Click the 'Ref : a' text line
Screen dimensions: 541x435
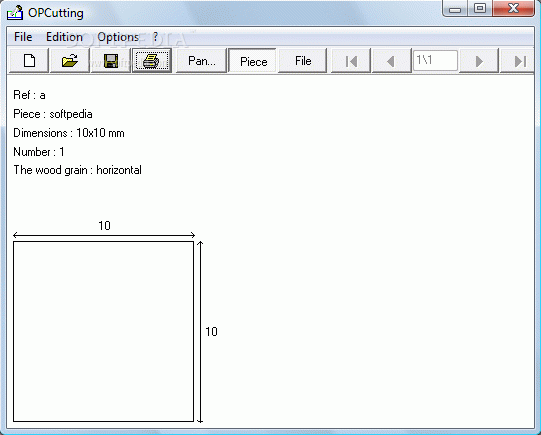29,95
